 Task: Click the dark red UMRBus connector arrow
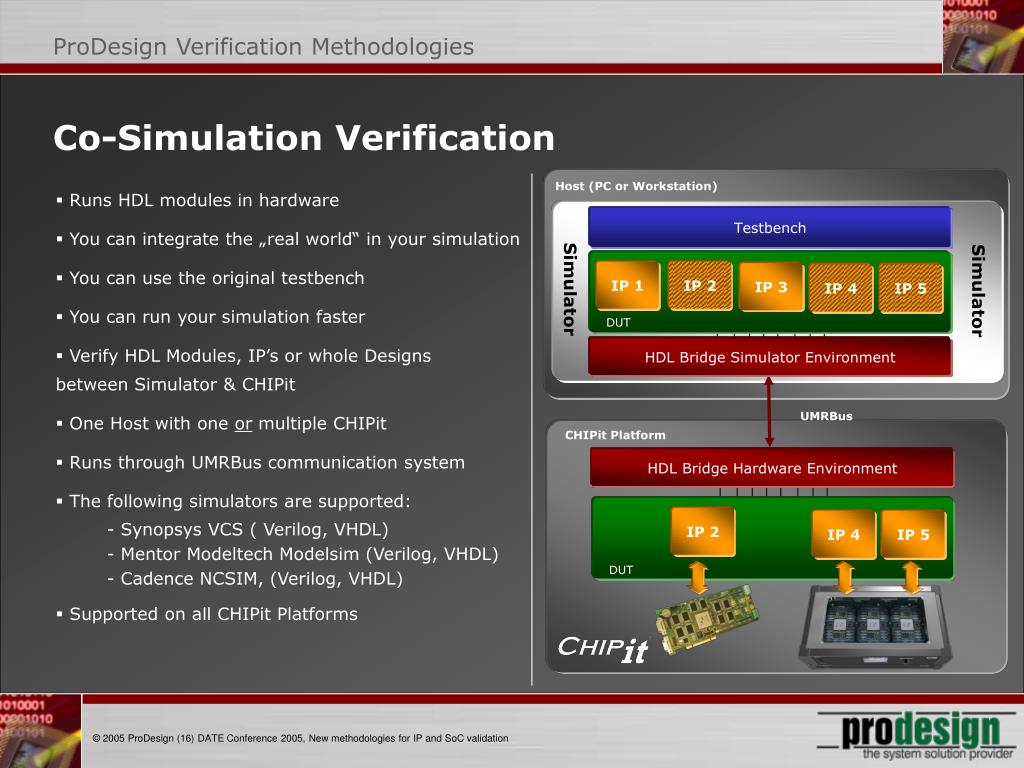coord(769,412)
